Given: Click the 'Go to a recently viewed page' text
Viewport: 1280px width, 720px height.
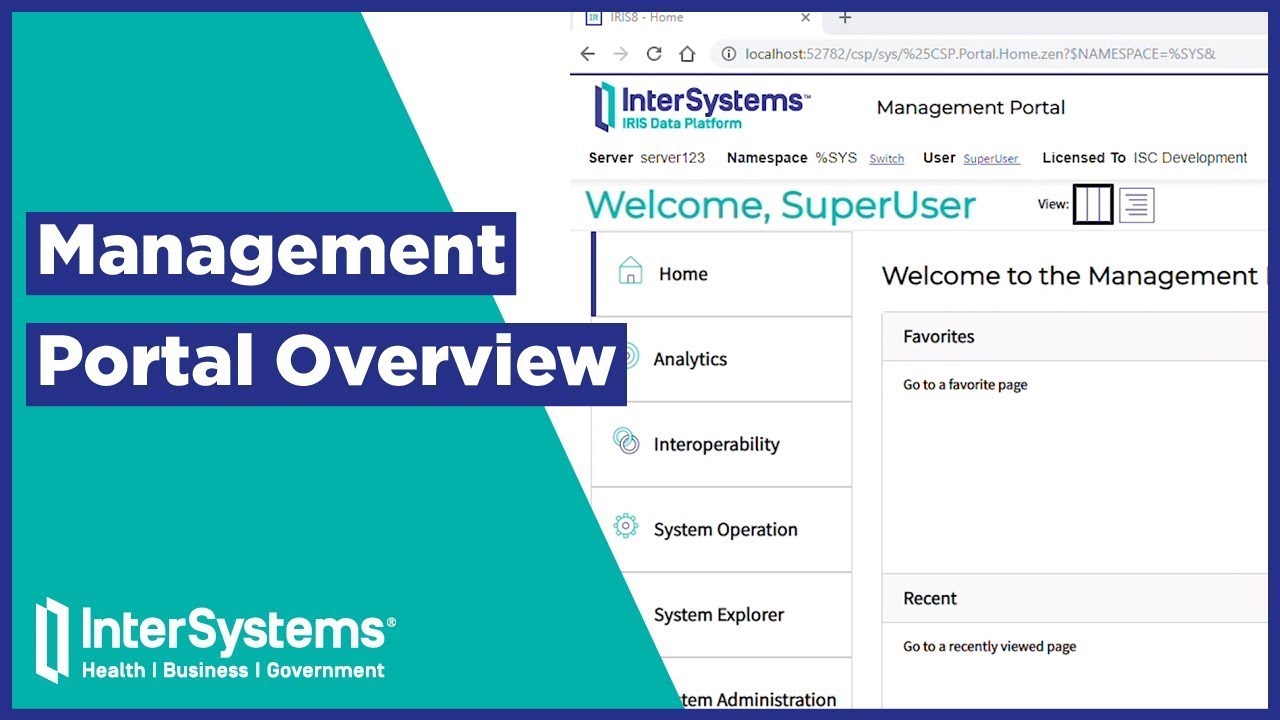Looking at the screenshot, I should click(x=990, y=647).
